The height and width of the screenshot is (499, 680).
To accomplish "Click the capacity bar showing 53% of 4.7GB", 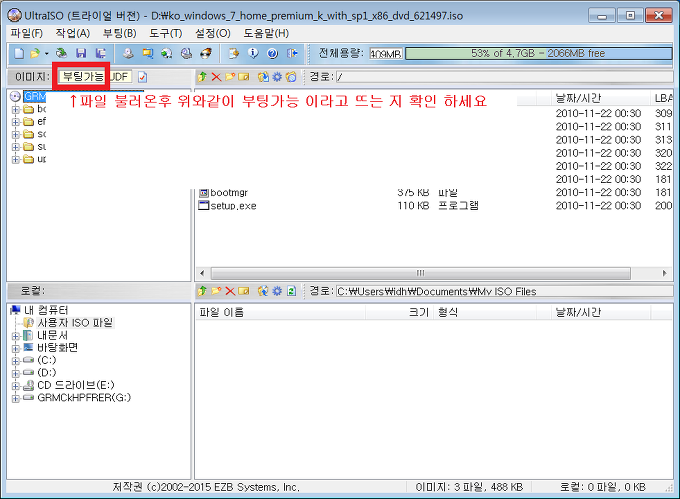I will 538,53.
